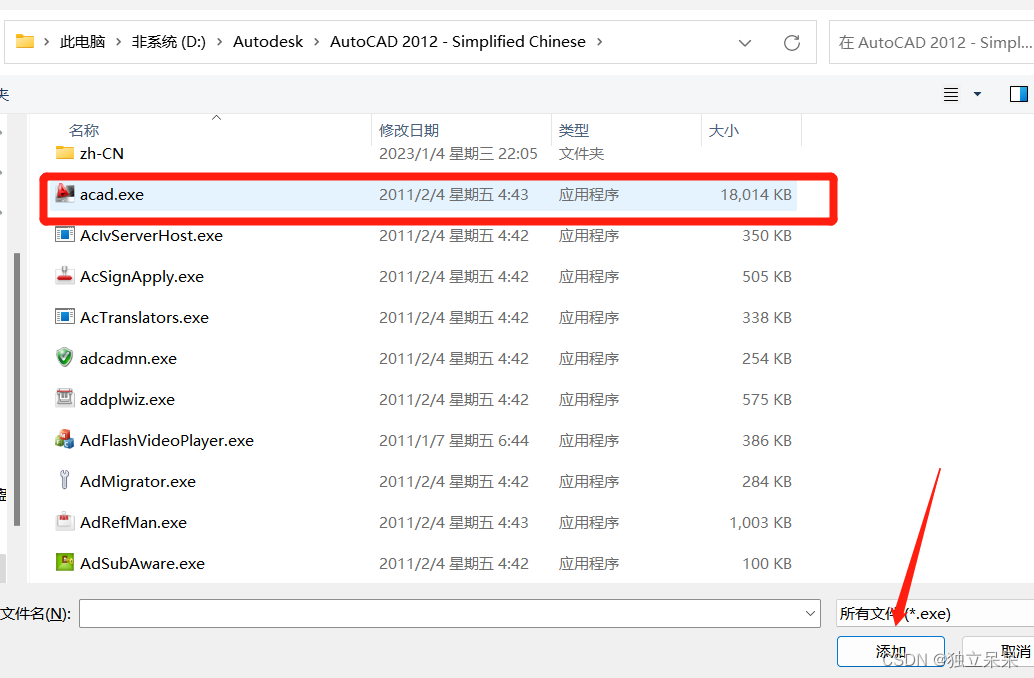
Task: Click the AcIvServerHost.exe file icon
Action: (65, 235)
